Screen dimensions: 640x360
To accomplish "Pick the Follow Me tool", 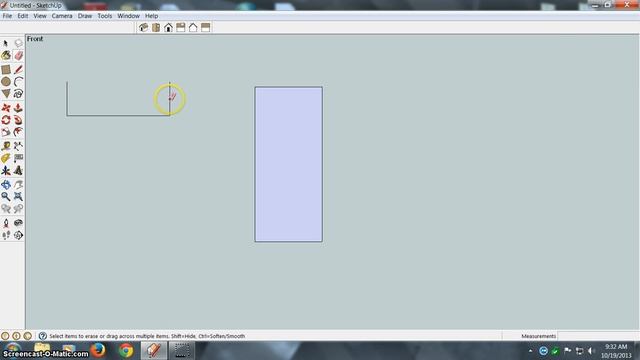I will (18, 120).
